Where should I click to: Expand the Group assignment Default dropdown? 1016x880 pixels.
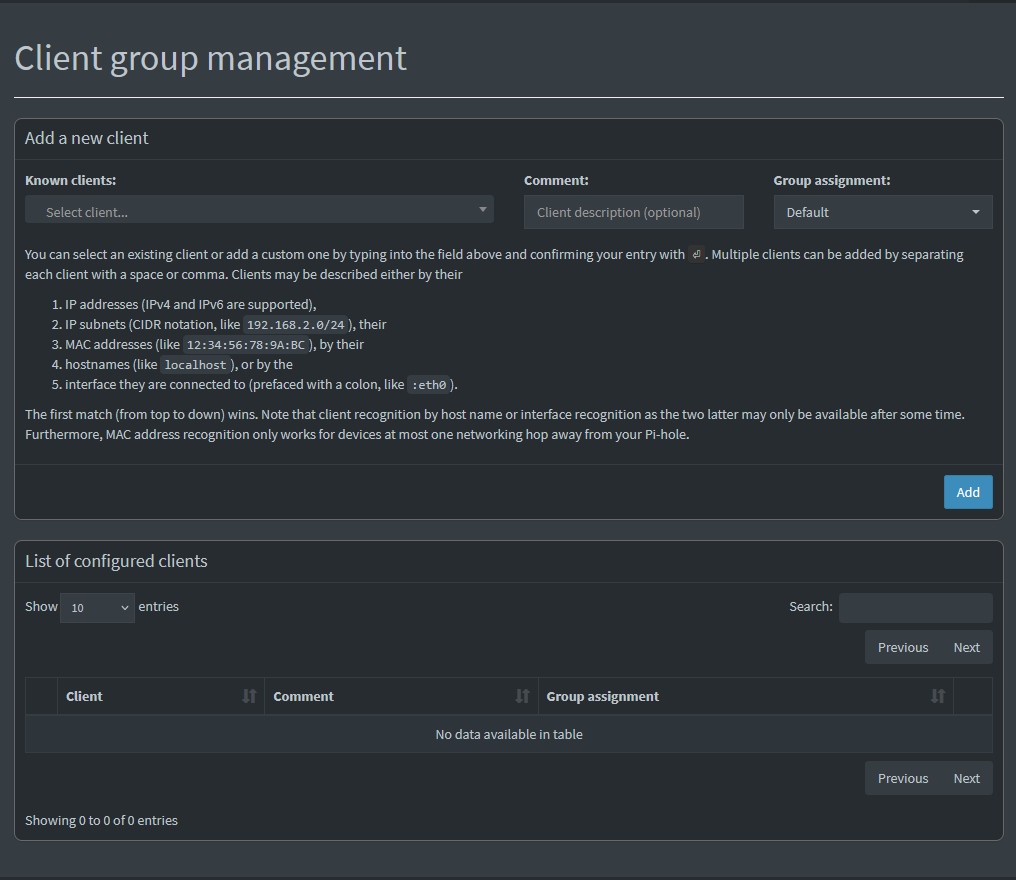pyautogui.click(x=882, y=212)
